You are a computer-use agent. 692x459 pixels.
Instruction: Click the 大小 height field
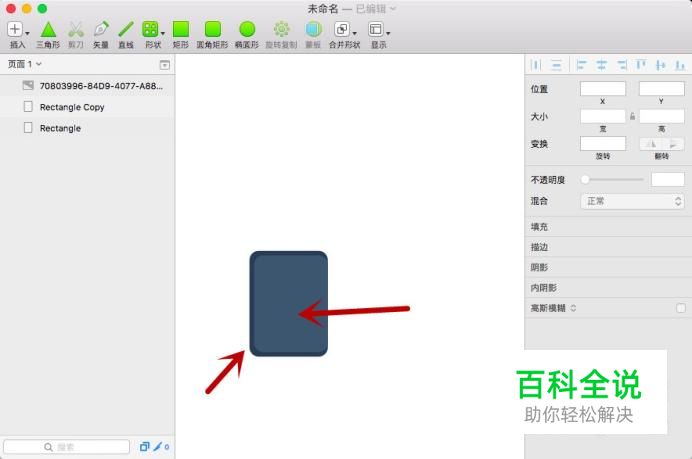click(662, 116)
